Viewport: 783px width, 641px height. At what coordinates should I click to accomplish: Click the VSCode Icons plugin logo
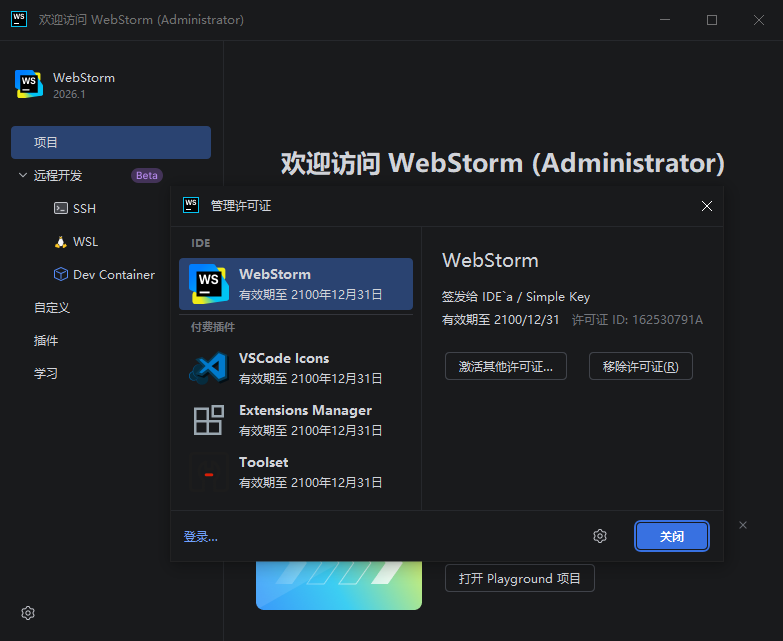(209, 367)
